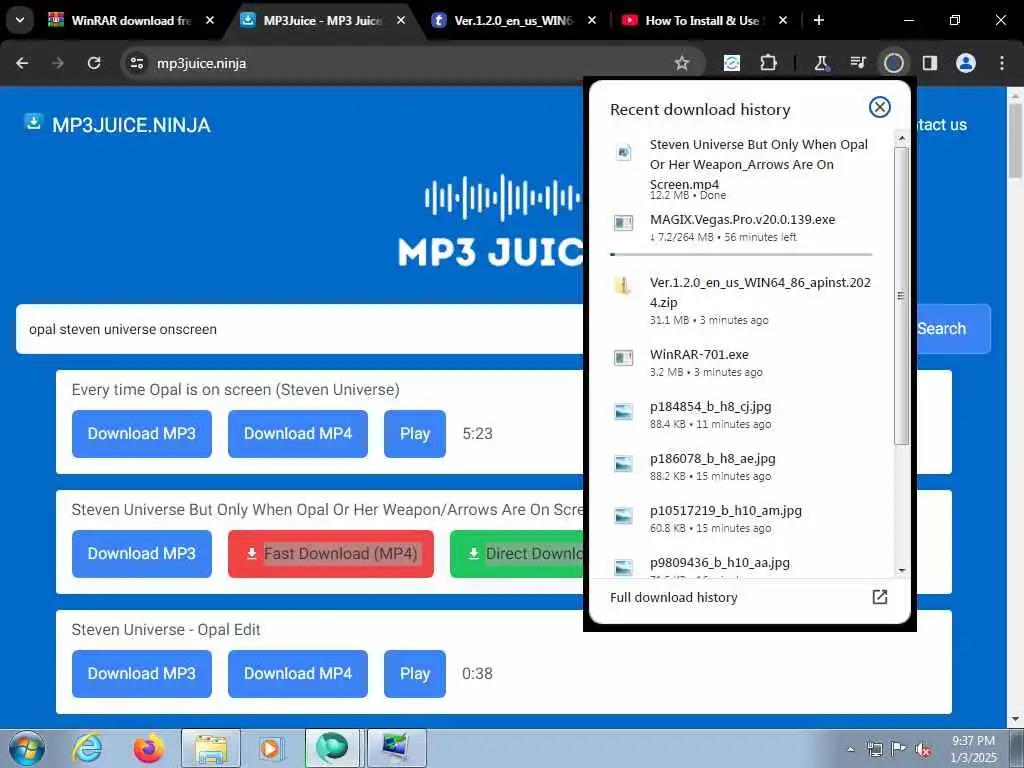Launch Firefox from the taskbar
The height and width of the screenshot is (768, 1024).
point(149,748)
